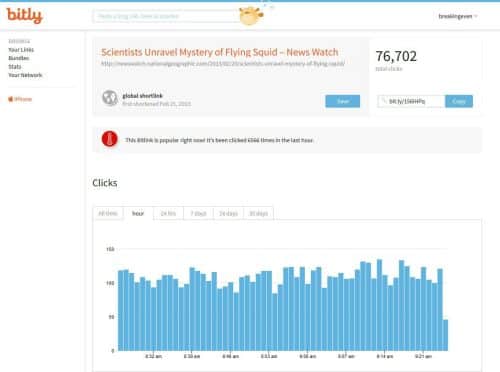Viewport: 500px width, 372px height.
Task: Click the first shortened date text
Action: 156,104
